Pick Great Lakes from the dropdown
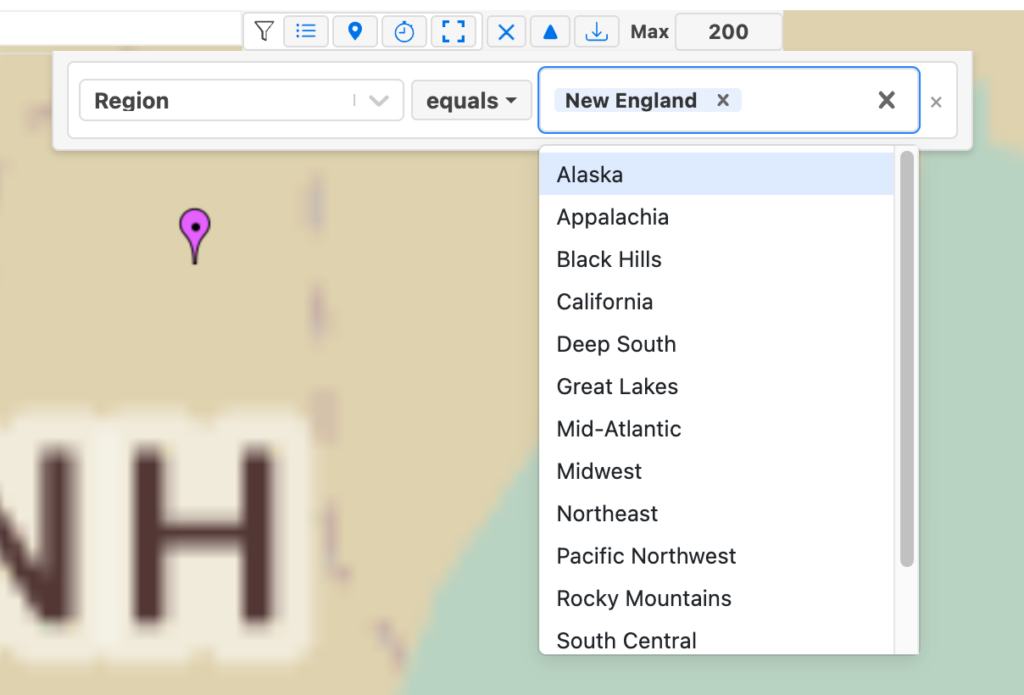The image size is (1024, 695). [x=716, y=387]
